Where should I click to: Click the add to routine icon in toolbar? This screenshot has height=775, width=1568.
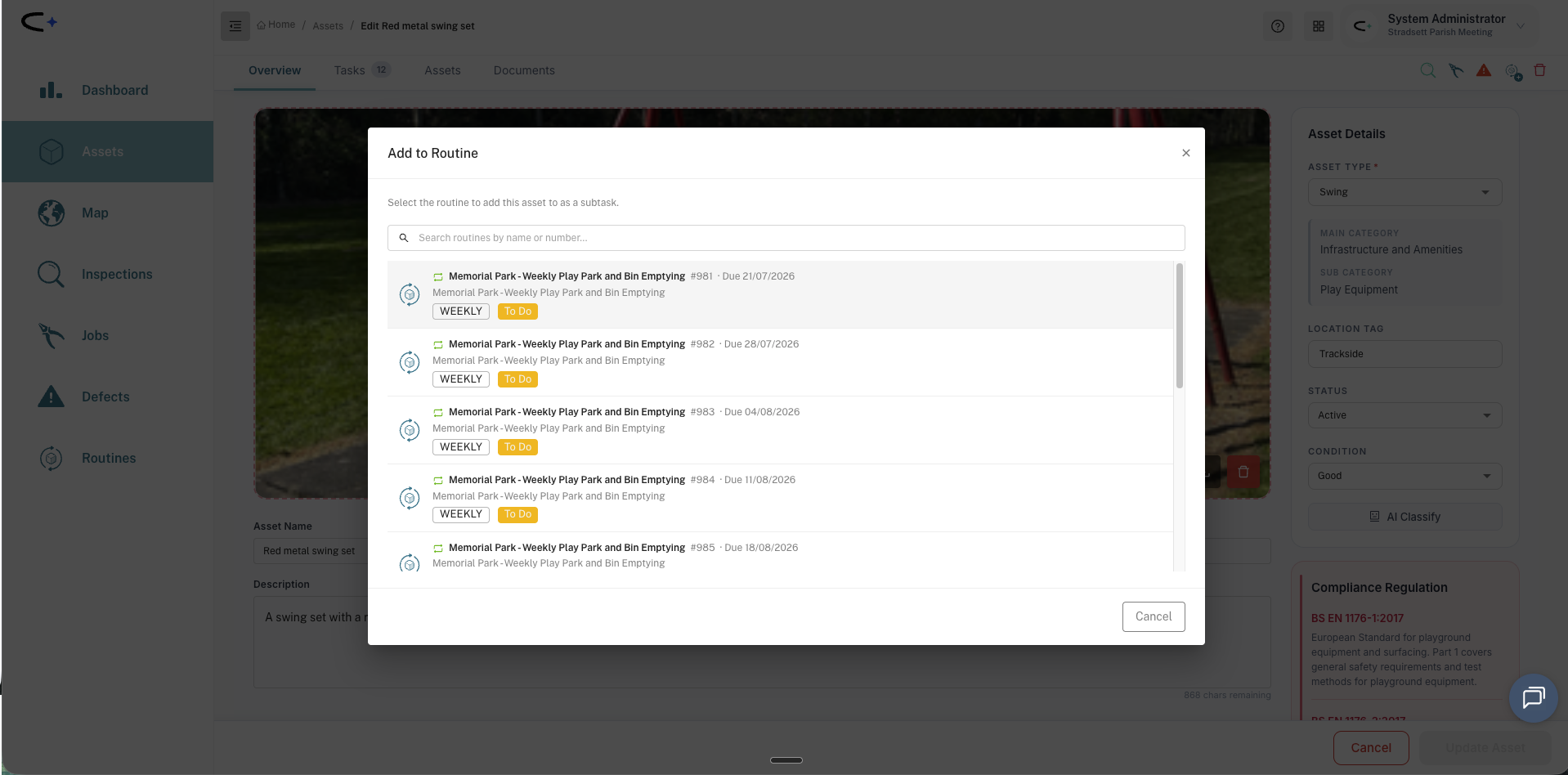(1513, 72)
